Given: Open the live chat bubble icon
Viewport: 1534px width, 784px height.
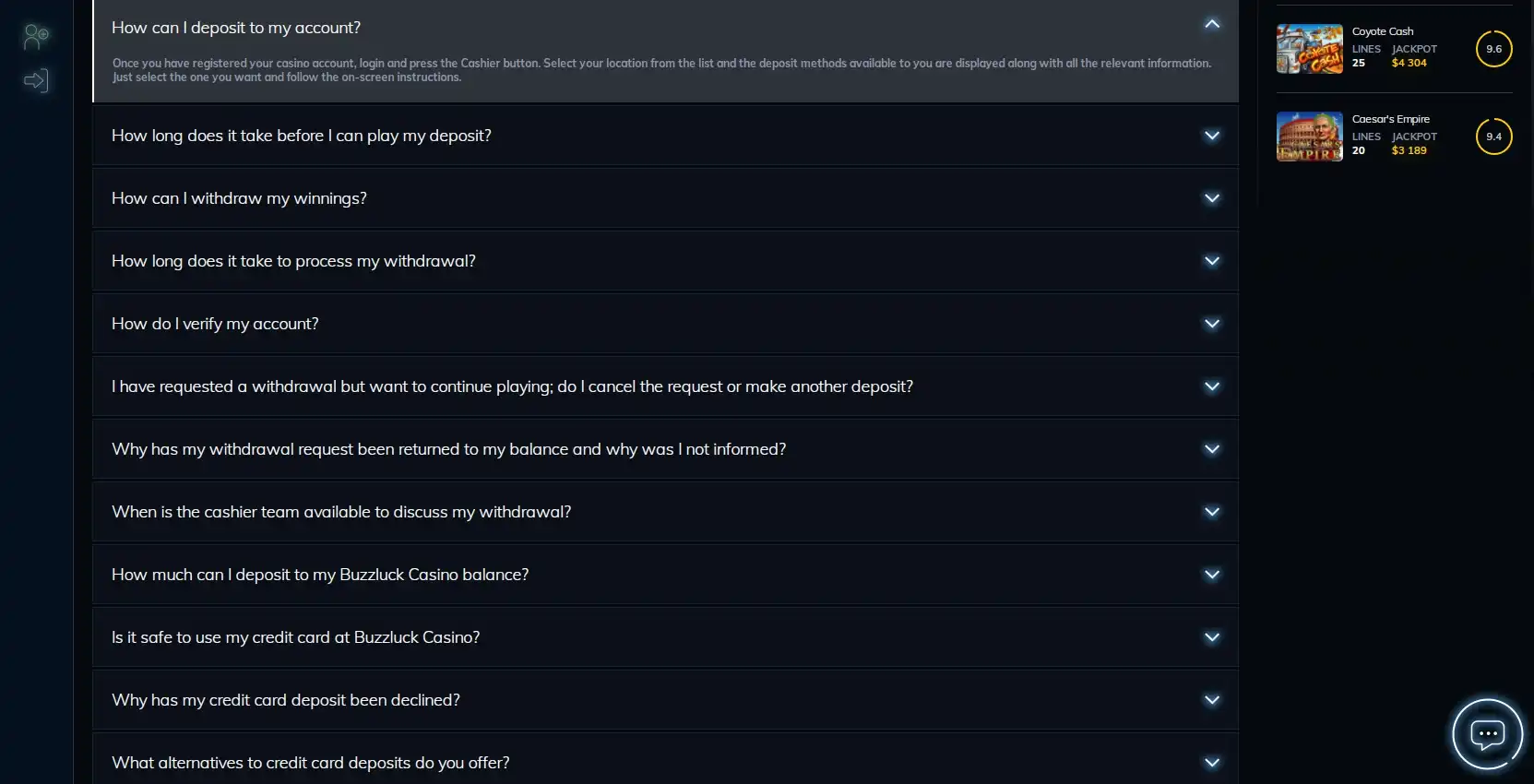Looking at the screenshot, I should pos(1487,734).
